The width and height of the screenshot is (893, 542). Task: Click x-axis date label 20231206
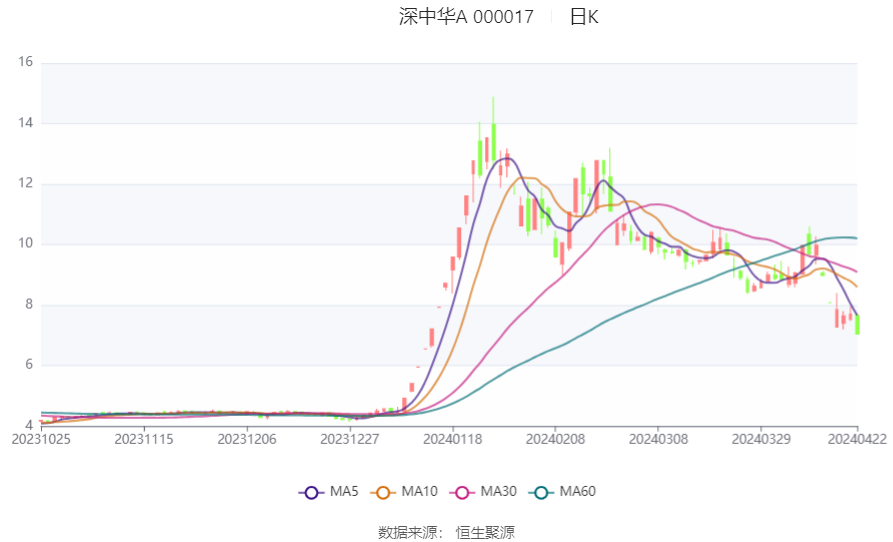247,439
